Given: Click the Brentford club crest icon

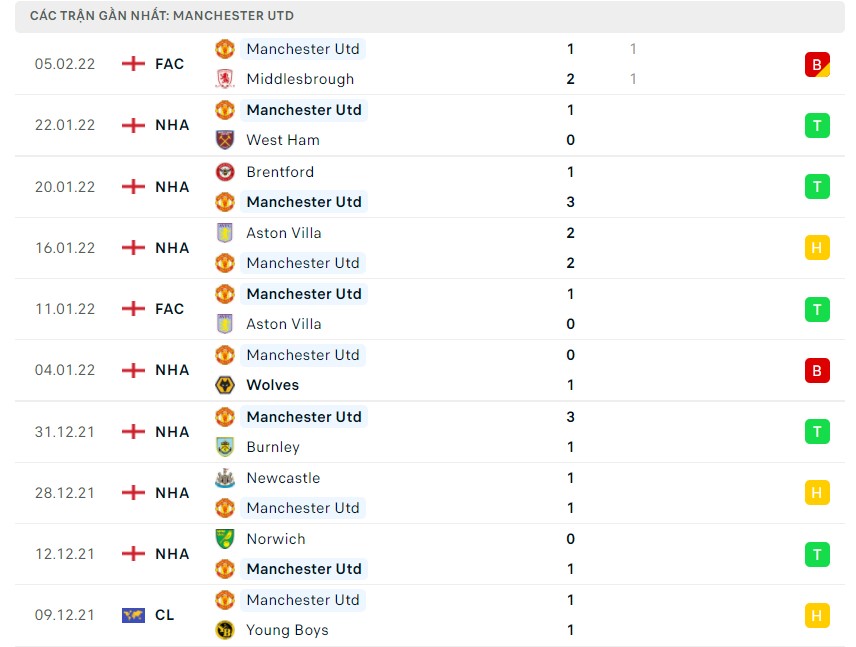Looking at the screenshot, I should coord(225,172).
